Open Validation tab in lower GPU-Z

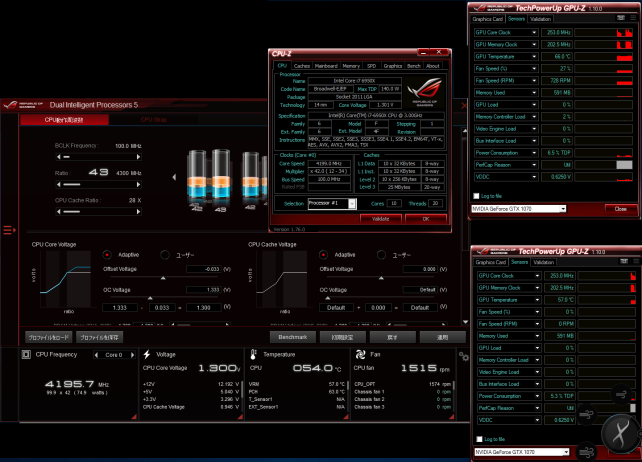click(544, 262)
